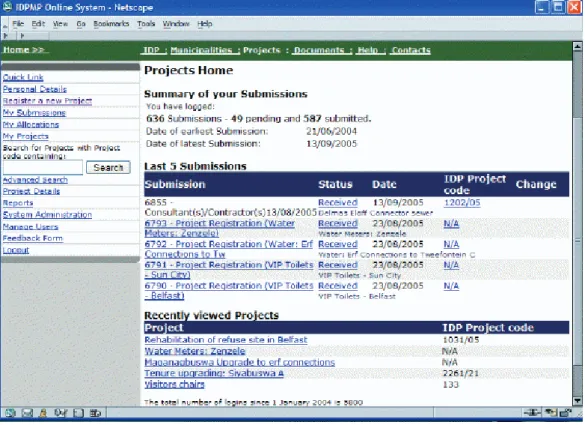
Task: Click Received status for submission 6791
Action: coord(338,265)
